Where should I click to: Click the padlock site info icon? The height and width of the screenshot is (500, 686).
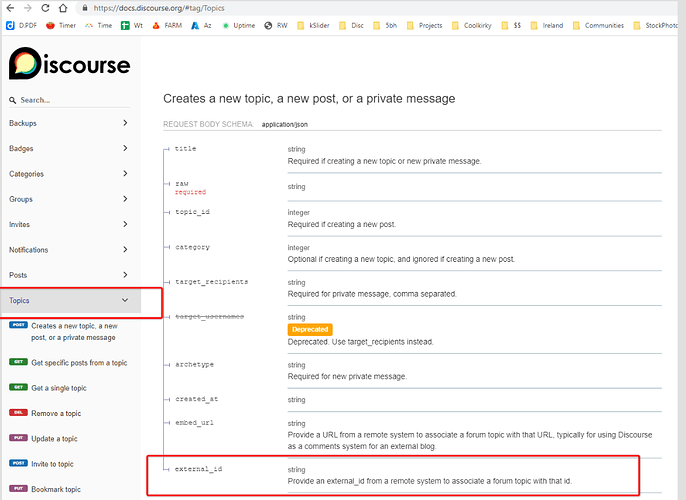pyautogui.click(x=85, y=8)
